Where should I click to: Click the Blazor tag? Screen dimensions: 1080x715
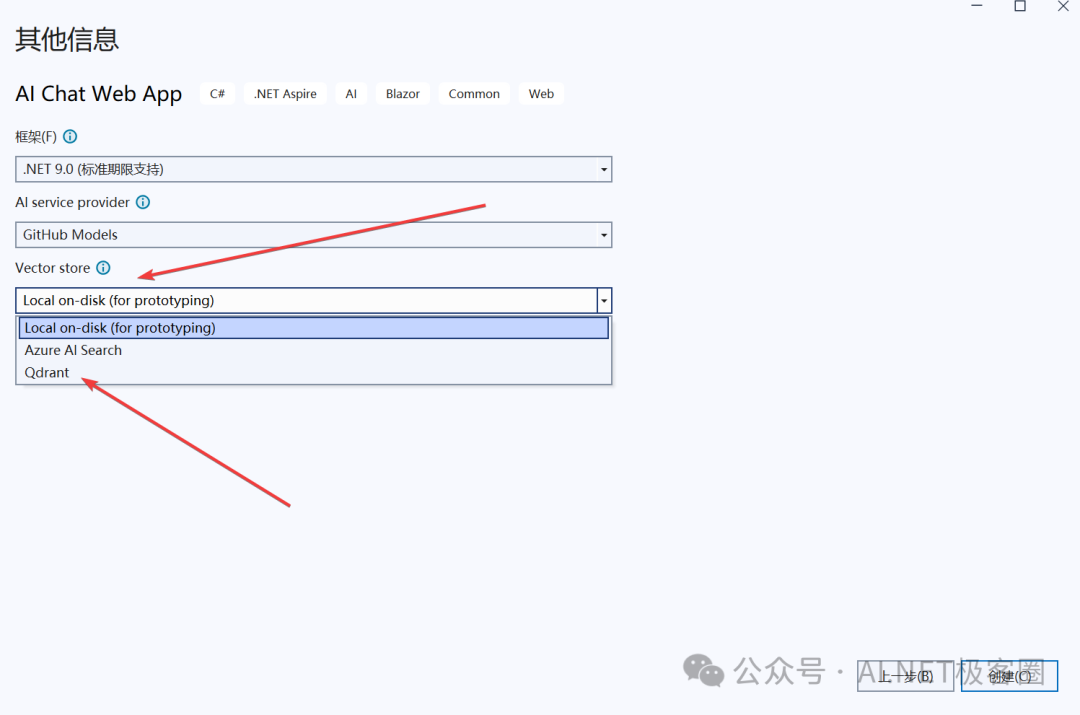click(x=403, y=94)
